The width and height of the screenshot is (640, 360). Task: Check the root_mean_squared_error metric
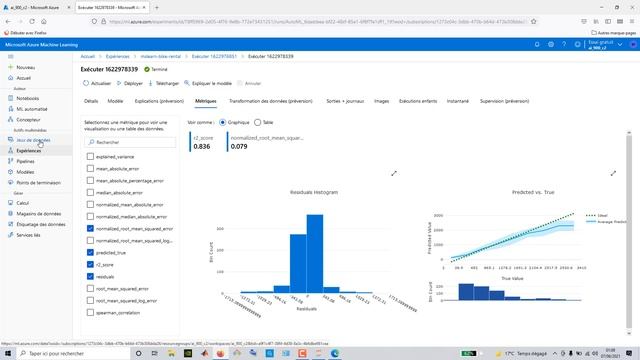pyautogui.click(x=90, y=289)
